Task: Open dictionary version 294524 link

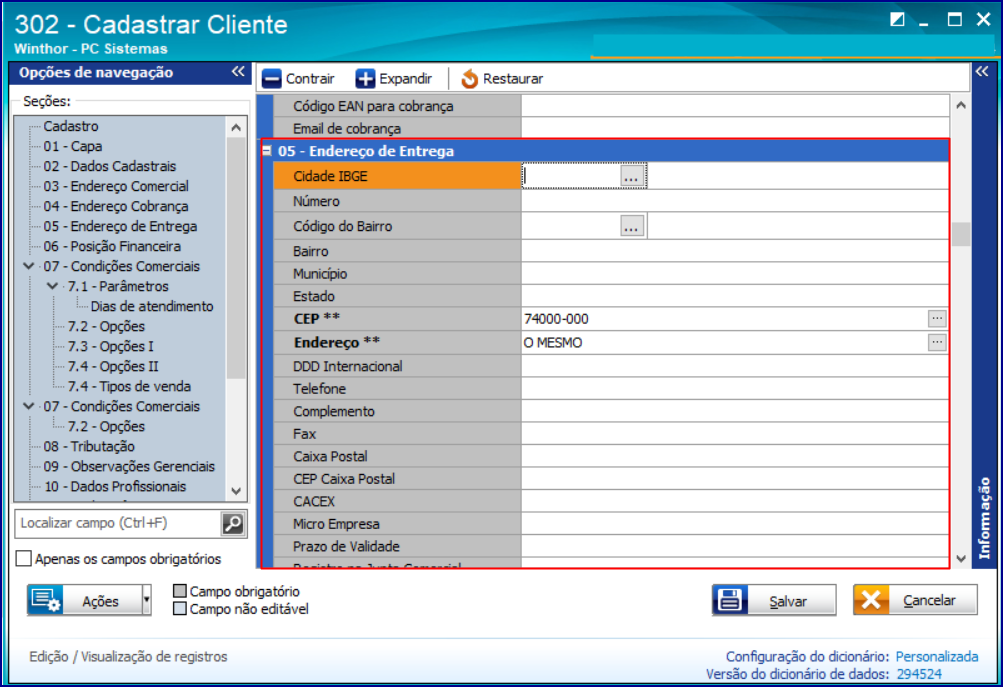Action: point(919,674)
